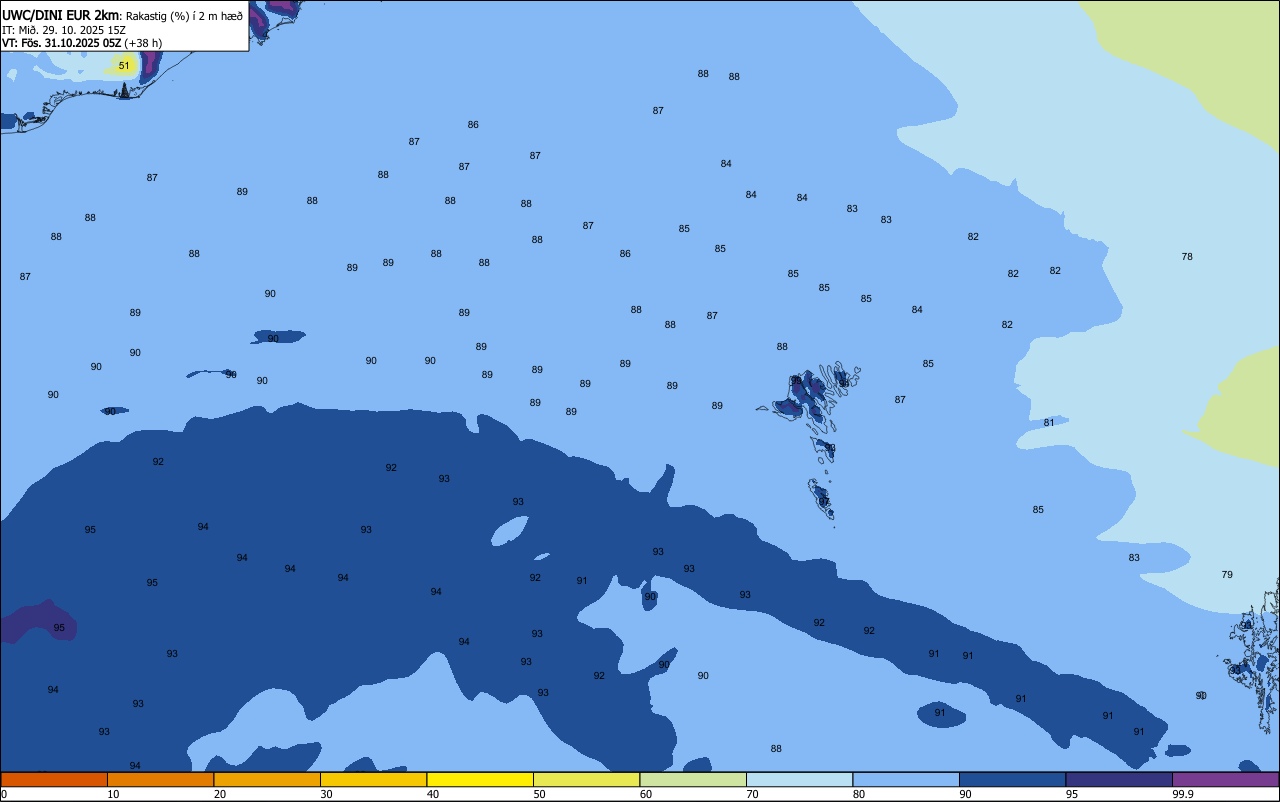The width and height of the screenshot is (1280, 802).
Task: Click the 0–10 dark orange legend segment
Action: point(54,779)
